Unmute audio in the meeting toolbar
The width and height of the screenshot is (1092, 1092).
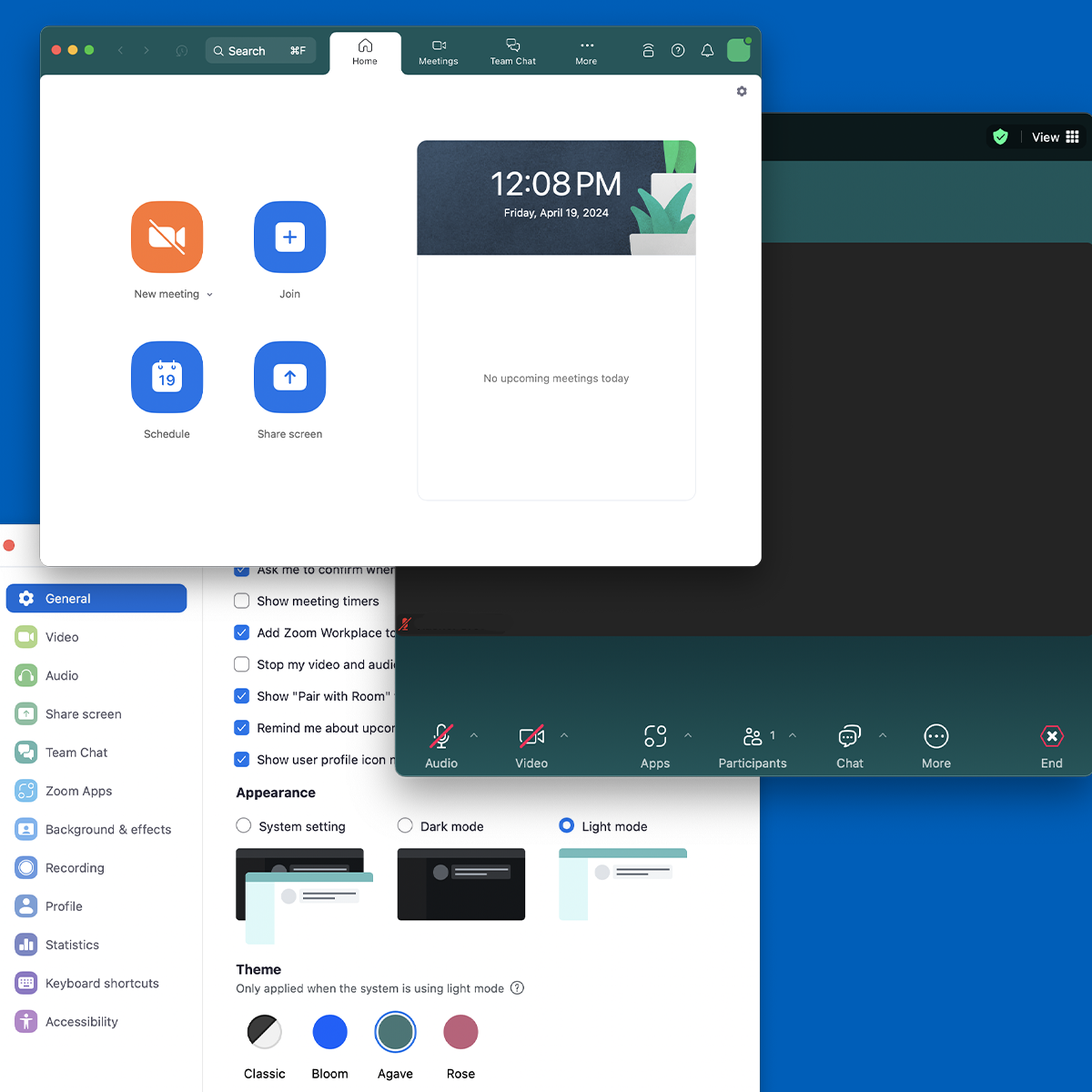440,744
